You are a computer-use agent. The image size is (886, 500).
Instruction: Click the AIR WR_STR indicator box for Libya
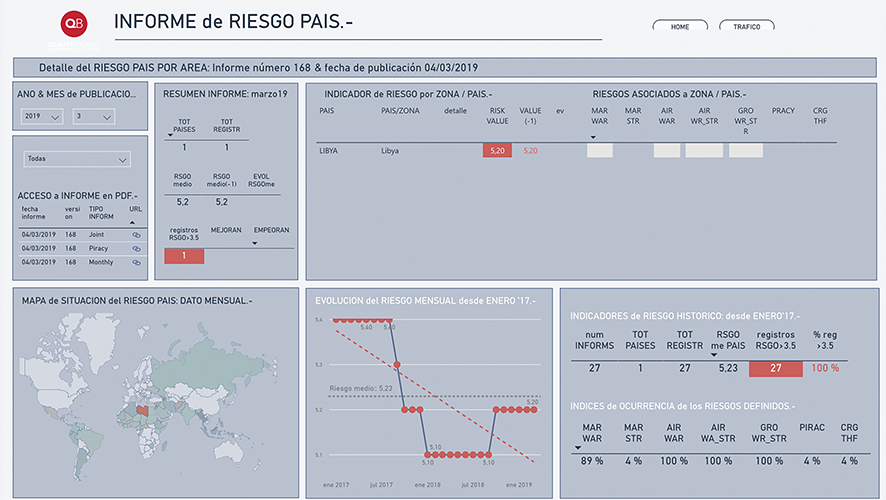click(704, 150)
